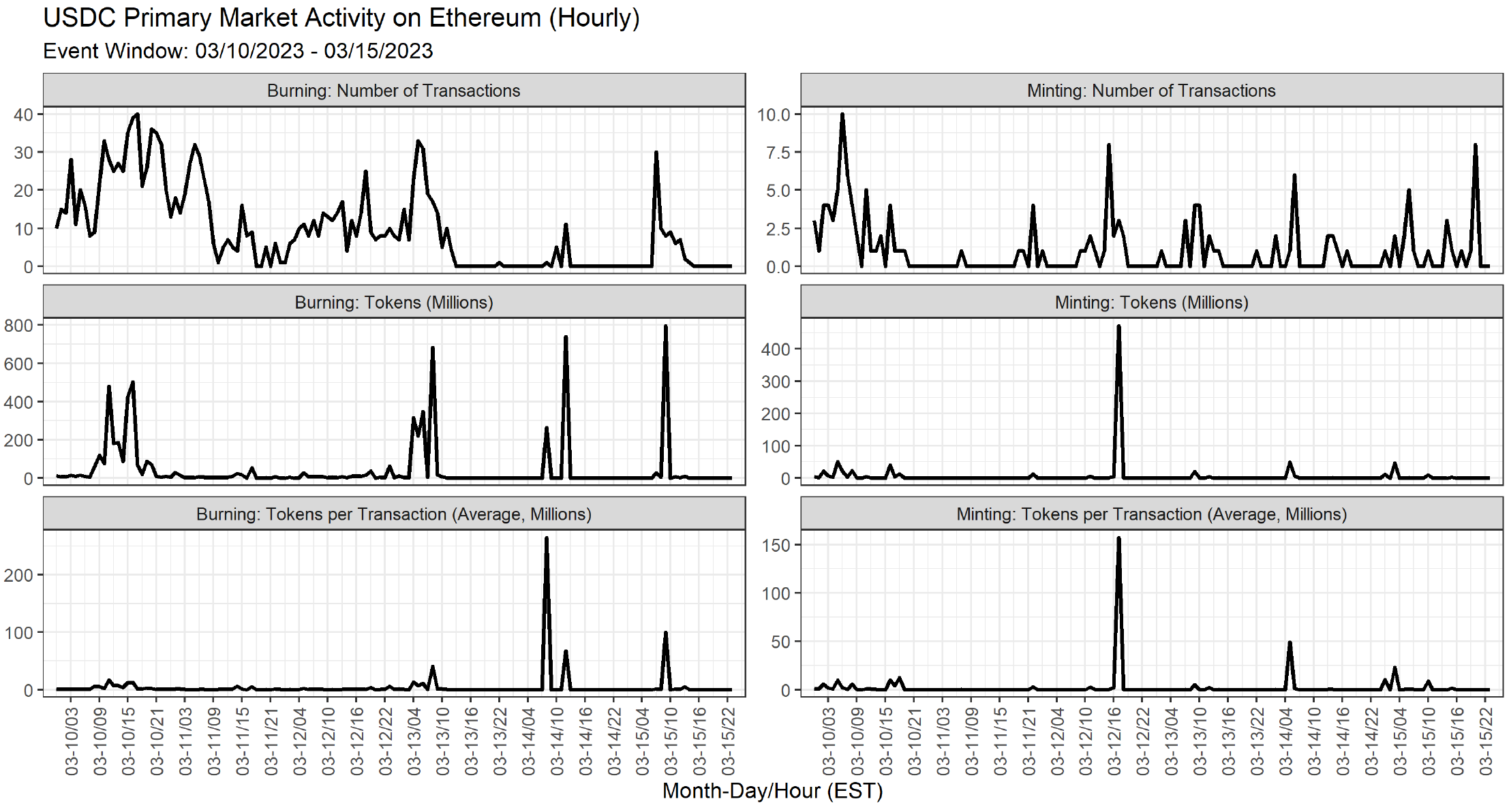1509x812 pixels.
Task: Click the Burning: Tokens (Millions) panel header
Action: pyautogui.click(x=394, y=302)
